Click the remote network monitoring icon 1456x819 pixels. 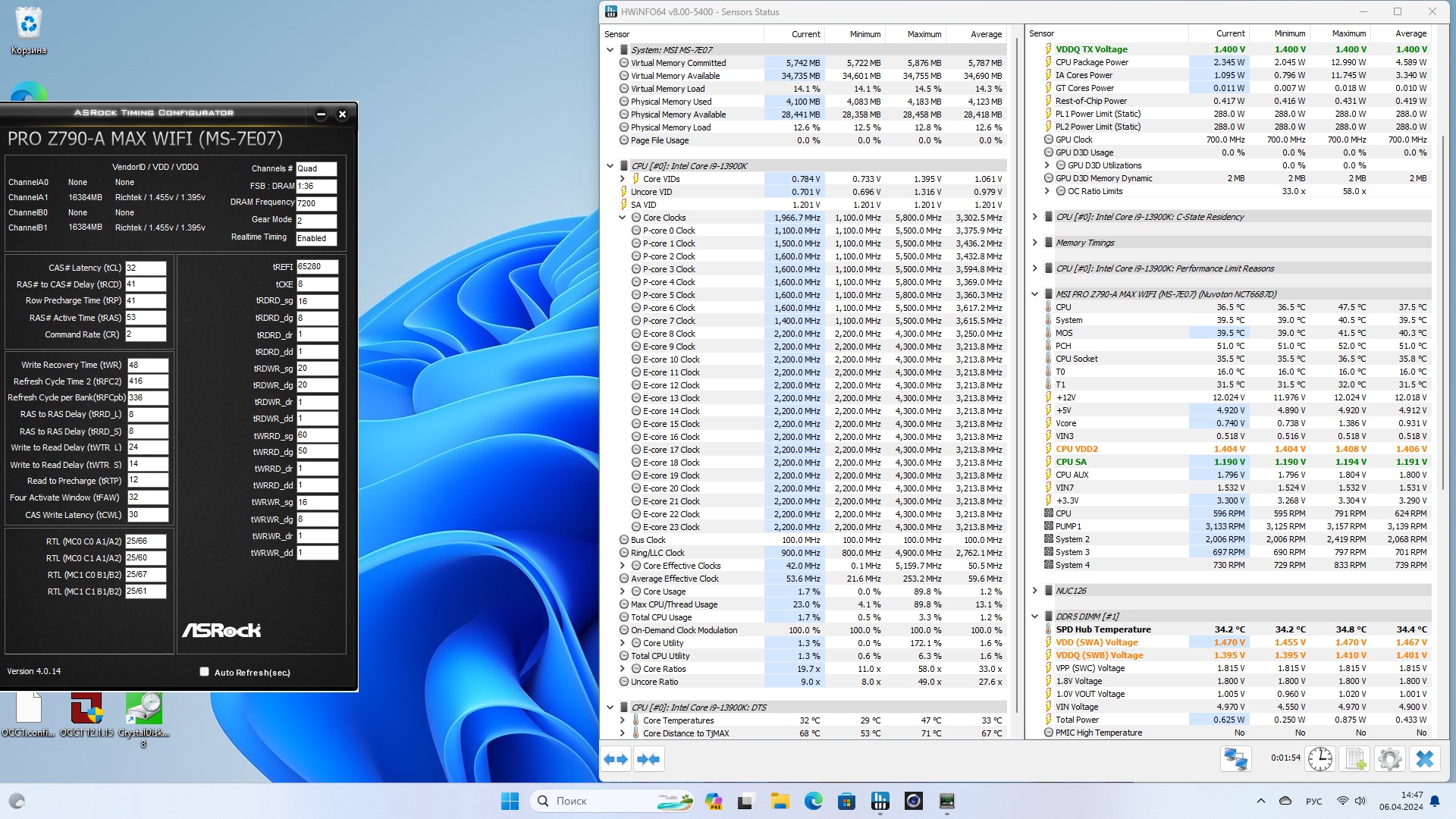(x=1235, y=759)
